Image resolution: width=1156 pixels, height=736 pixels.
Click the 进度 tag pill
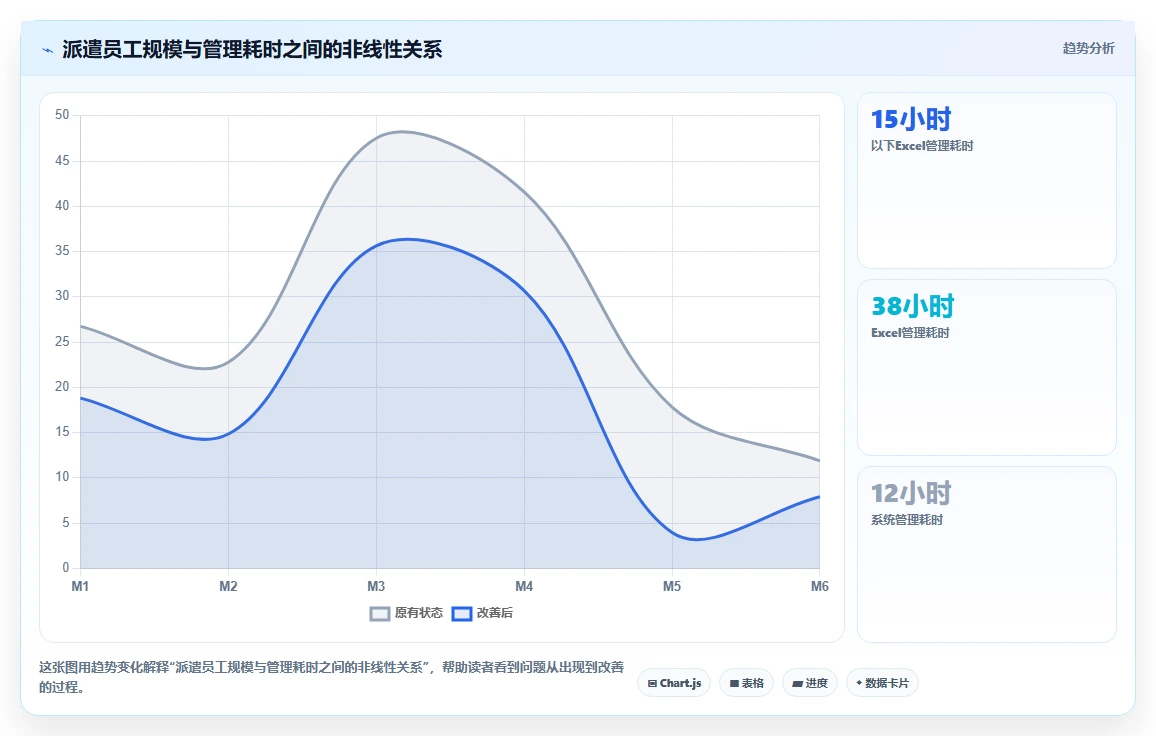[809, 683]
